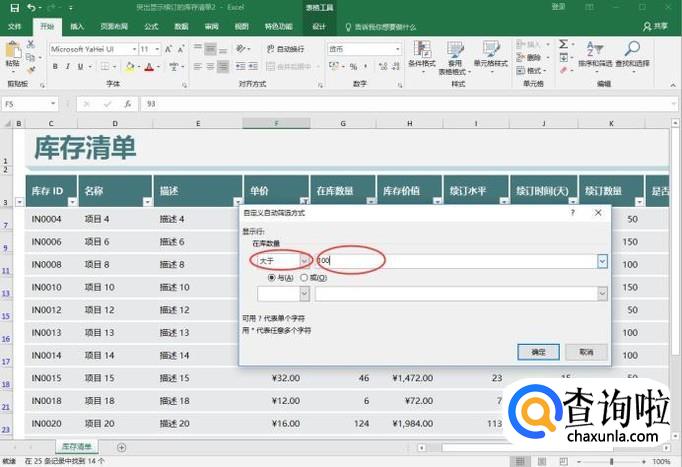
Task: Open the 名称 column filter arrow
Action: [147, 202]
